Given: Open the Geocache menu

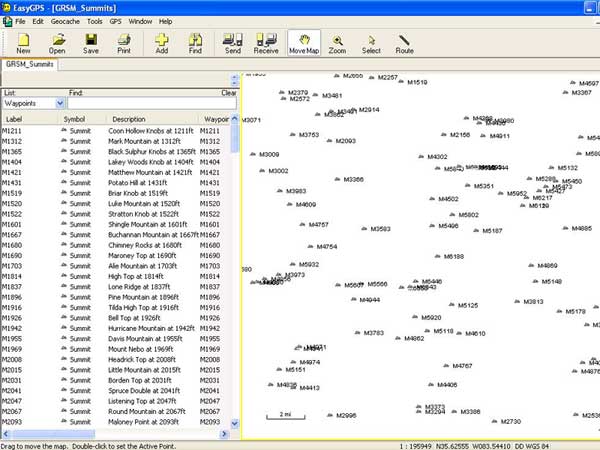Looking at the screenshot, I should [x=65, y=21].
